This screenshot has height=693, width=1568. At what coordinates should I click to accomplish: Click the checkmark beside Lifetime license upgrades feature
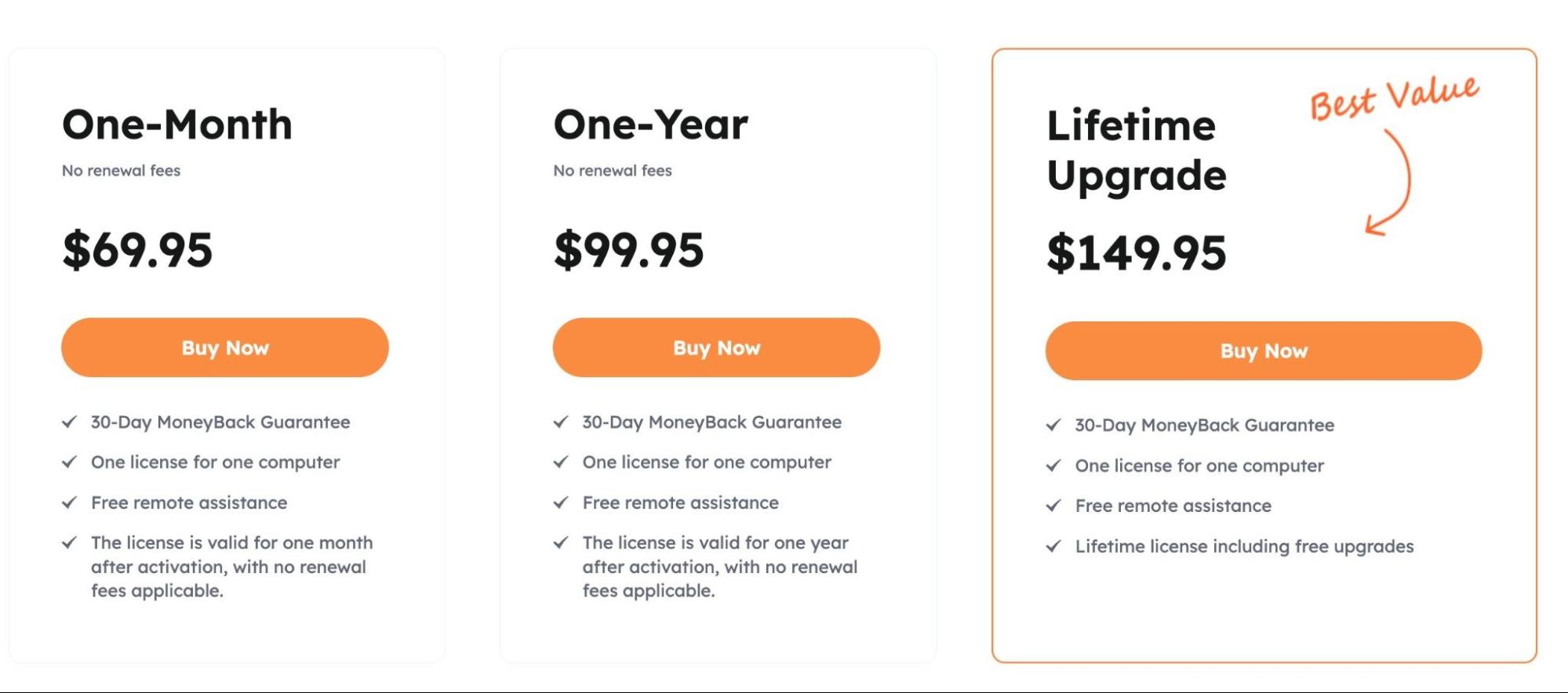1053,546
